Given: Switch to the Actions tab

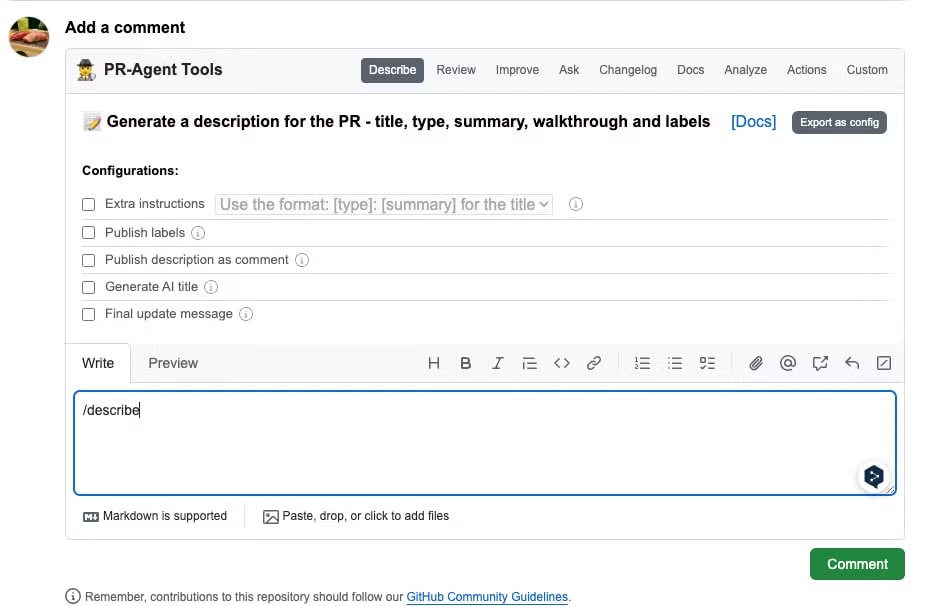Looking at the screenshot, I should (x=807, y=70).
